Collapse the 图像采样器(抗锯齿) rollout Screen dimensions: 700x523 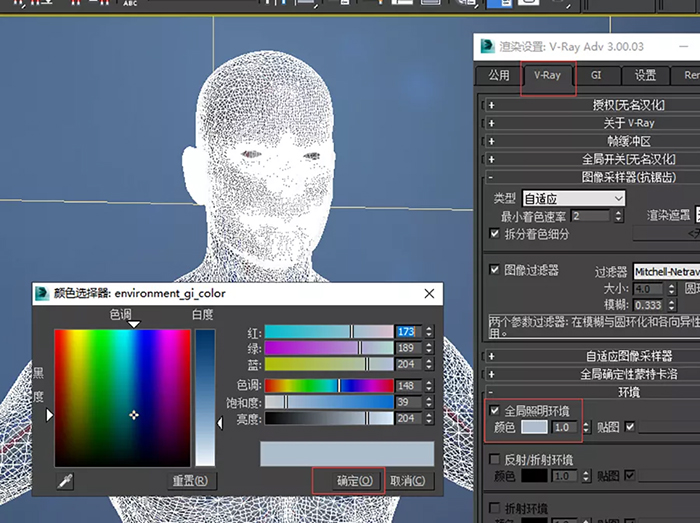pos(594,177)
